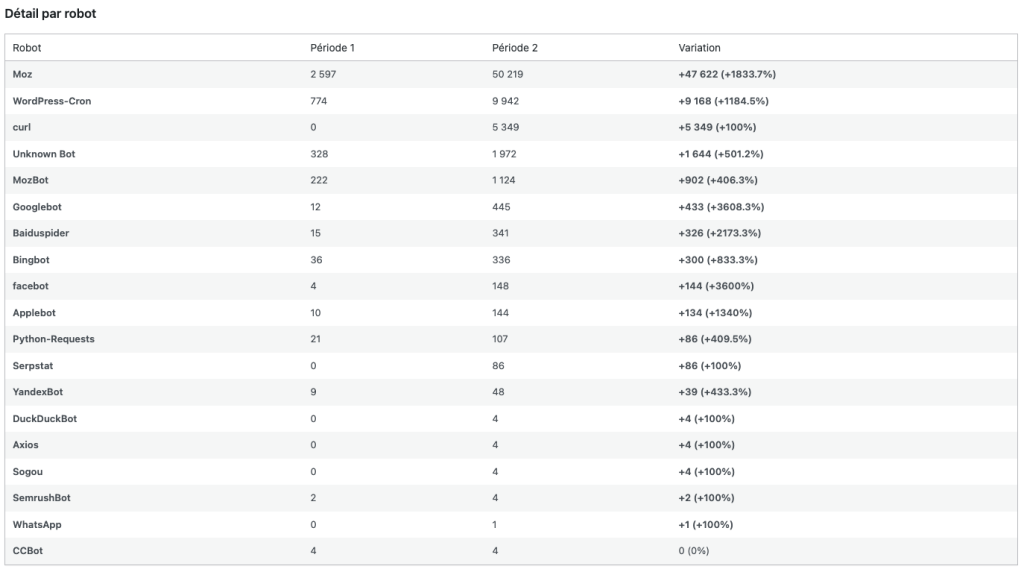
Task: Select the Sogou row name
Action: [x=27, y=472]
